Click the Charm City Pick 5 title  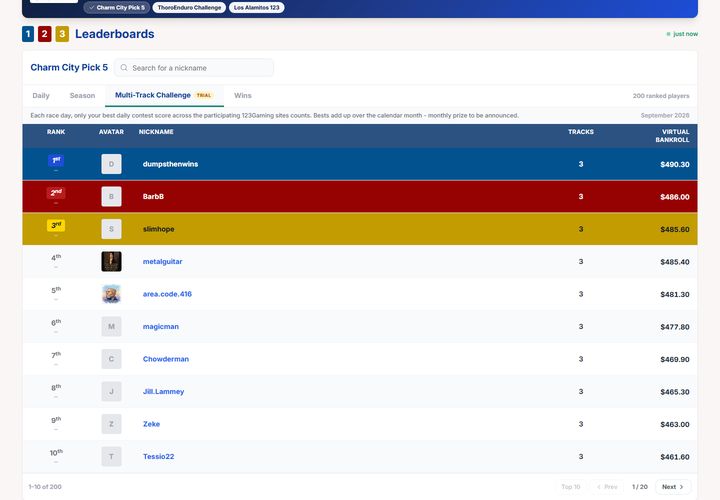[x=69, y=67]
